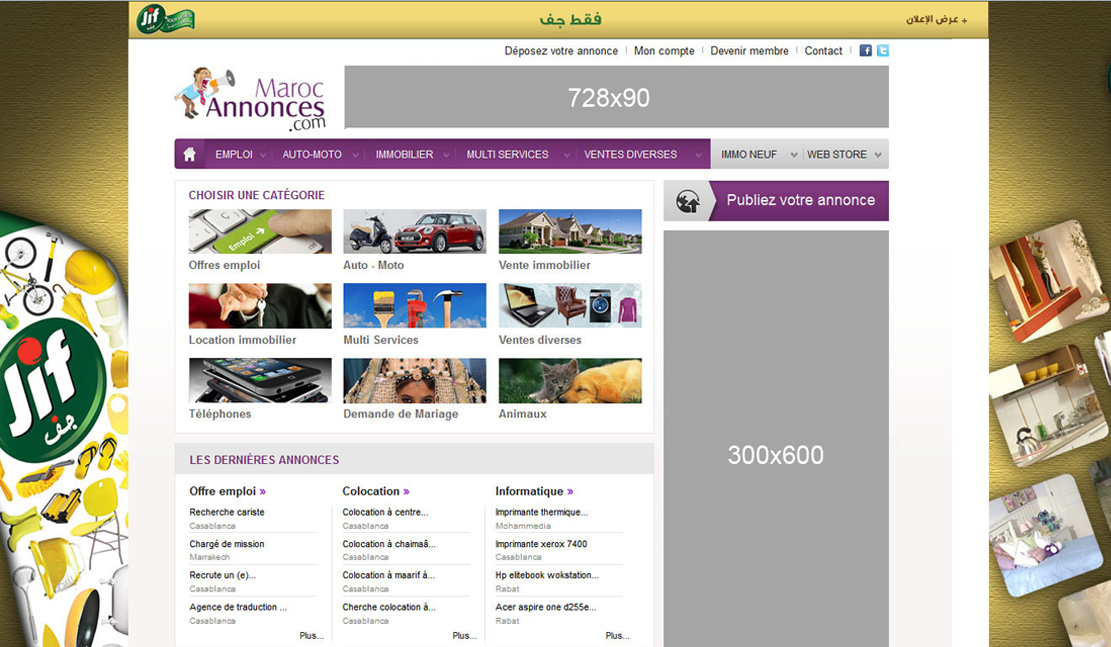Click Plus... under the Colocation list
Viewport: 1111px width, 647px height.
tap(463, 635)
